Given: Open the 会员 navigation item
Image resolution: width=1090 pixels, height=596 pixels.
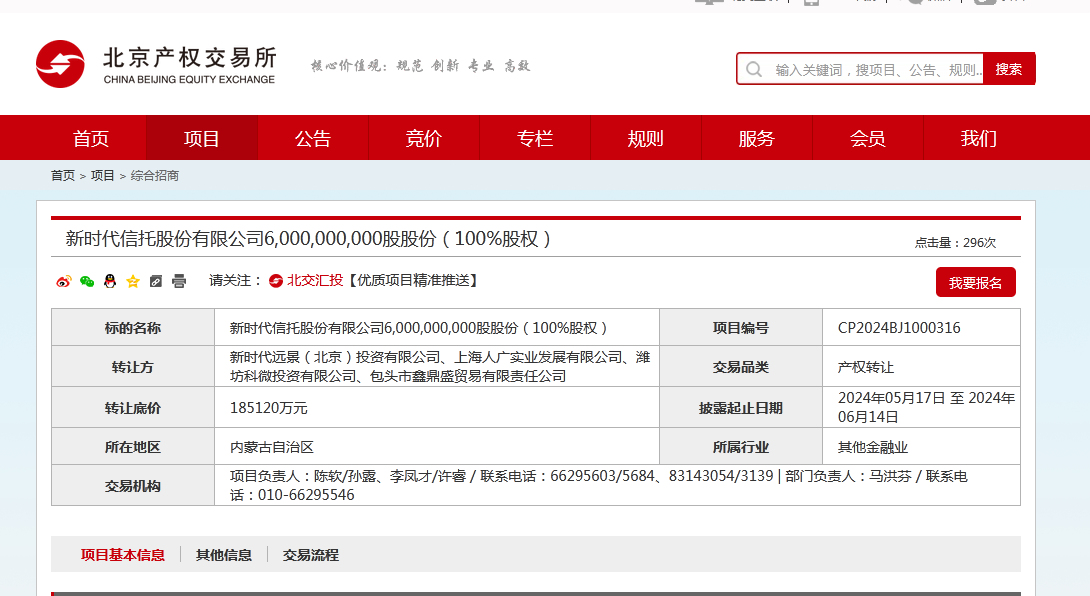Looking at the screenshot, I should coord(867,138).
